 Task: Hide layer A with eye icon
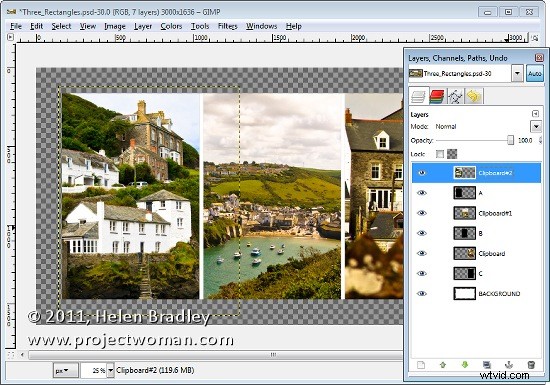(422, 193)
